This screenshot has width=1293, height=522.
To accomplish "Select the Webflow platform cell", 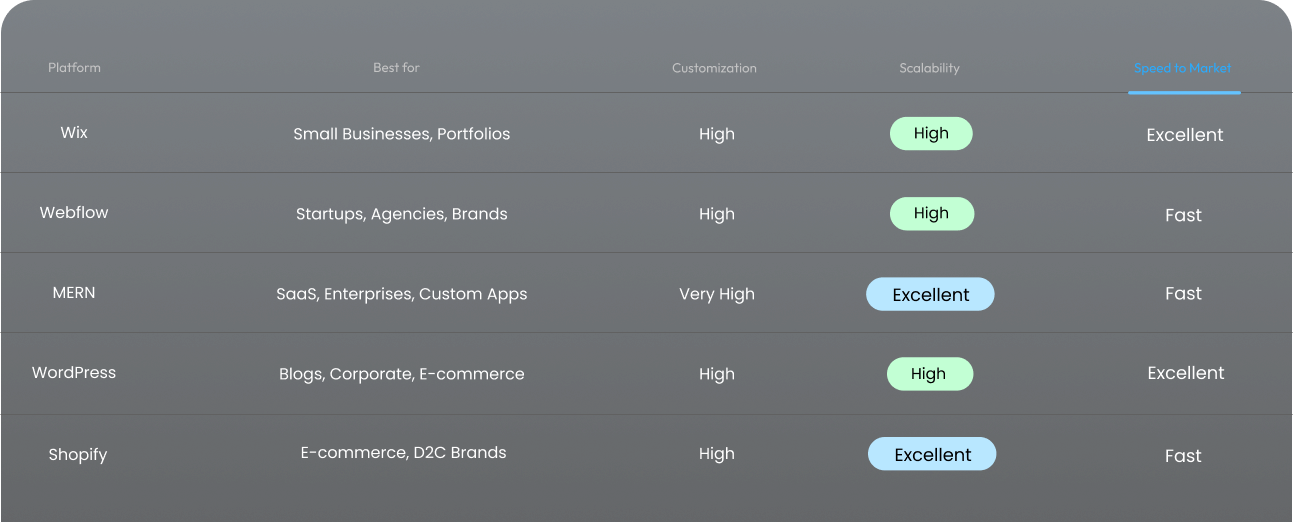I will tap(74, 213).
